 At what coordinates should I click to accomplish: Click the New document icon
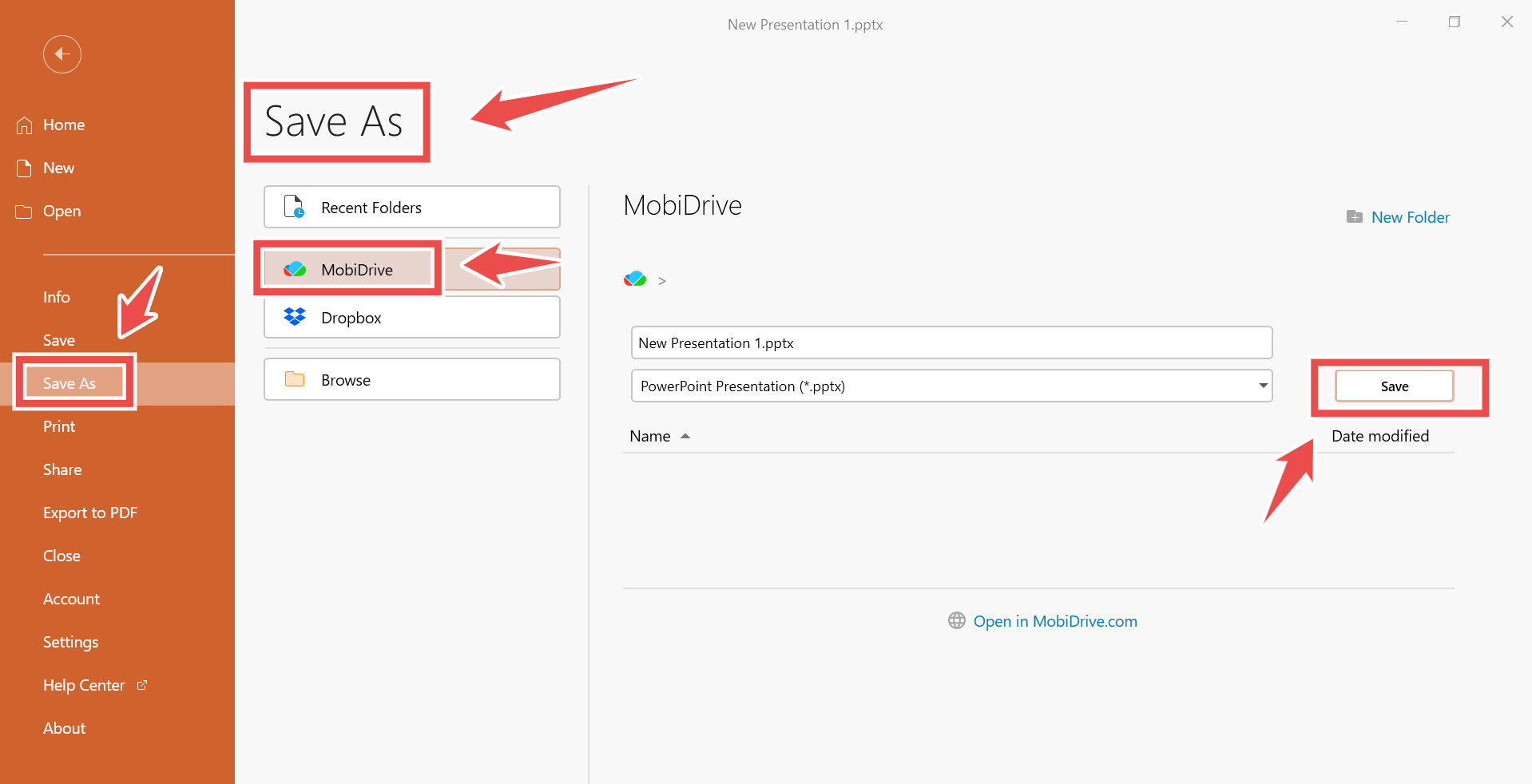point(24,168)
